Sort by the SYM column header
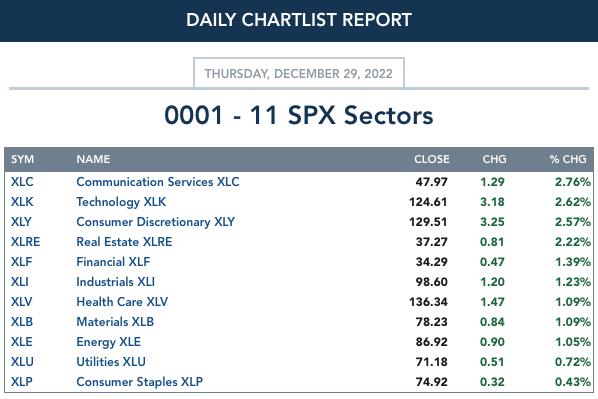The height and width of the screenshot is (399, 598). 23,159
